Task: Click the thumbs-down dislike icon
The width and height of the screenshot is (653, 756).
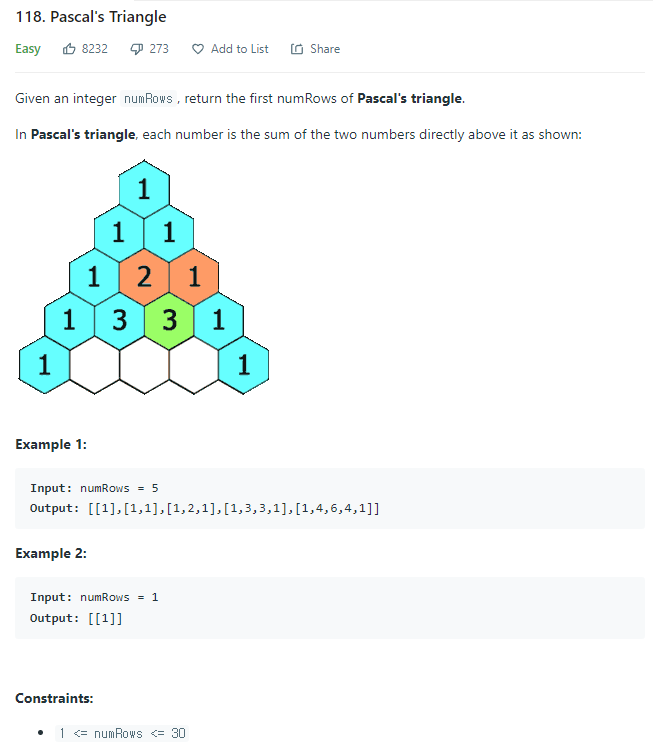Action: [136, 49]
